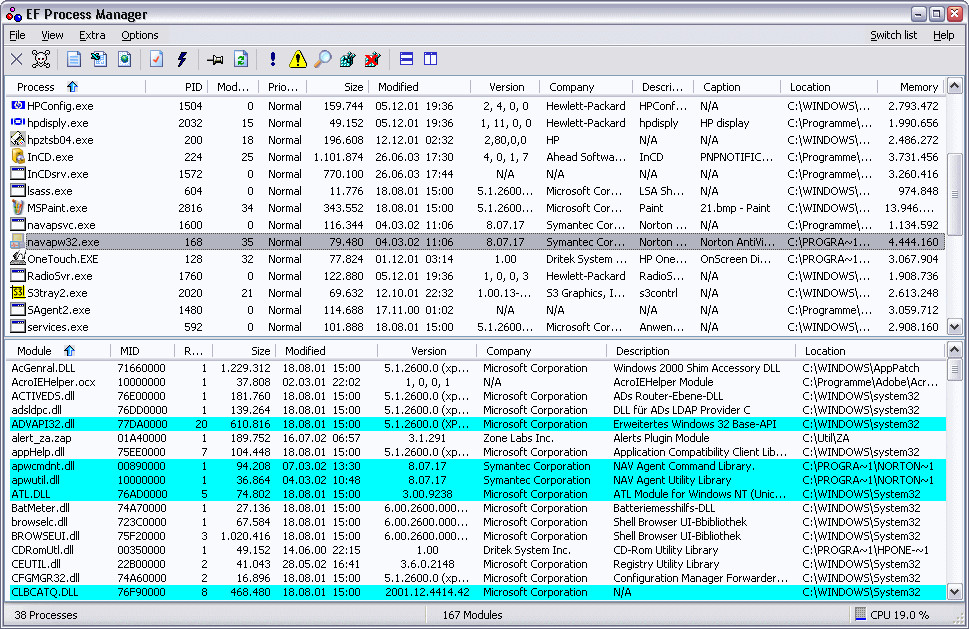Open the Options menu
Viewport: 969px width, 629px height.
pyautogui.click(x=140, y=35)
